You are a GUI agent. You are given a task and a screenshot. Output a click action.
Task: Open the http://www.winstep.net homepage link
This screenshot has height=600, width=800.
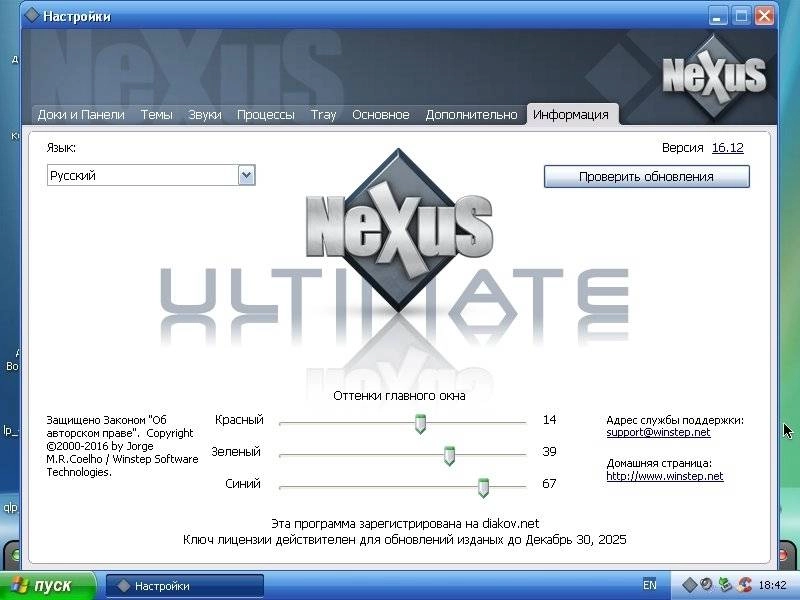click(665, 476)
